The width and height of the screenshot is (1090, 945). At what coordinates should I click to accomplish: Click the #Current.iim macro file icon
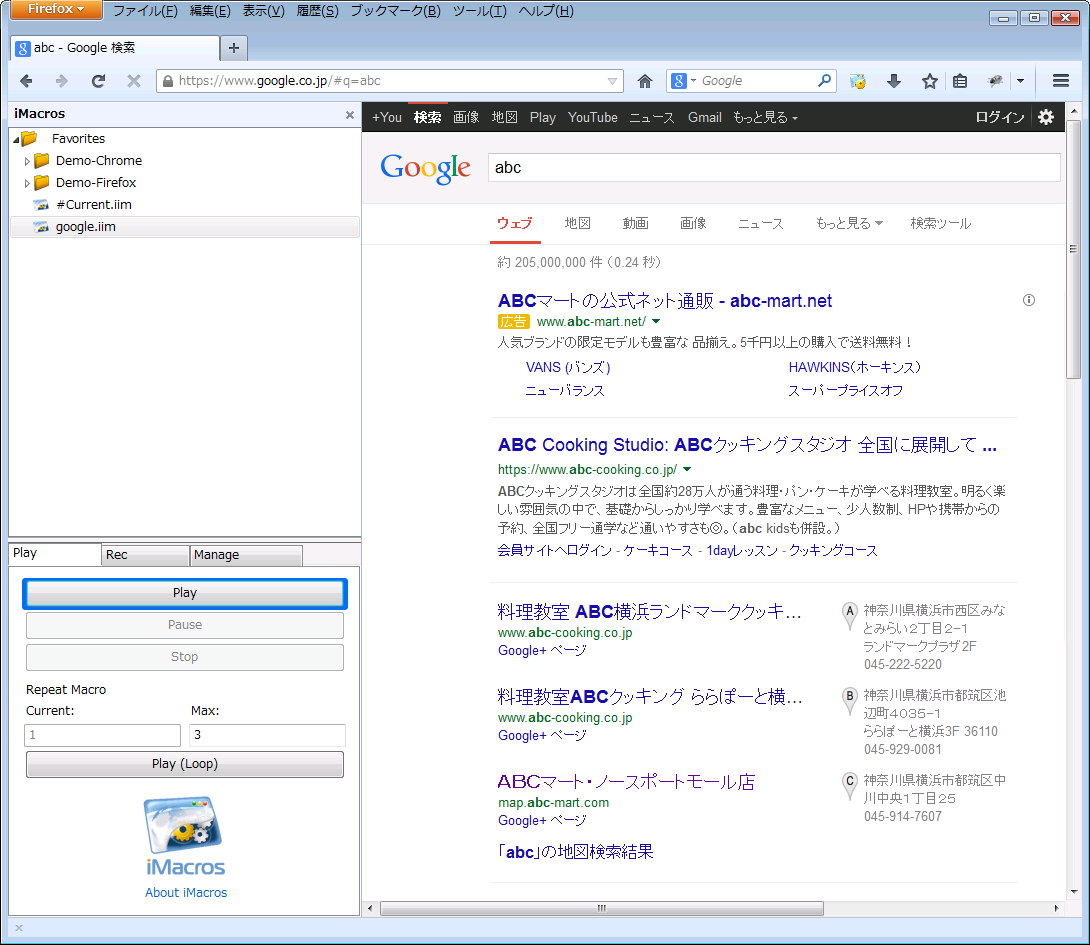click(42, 204)
